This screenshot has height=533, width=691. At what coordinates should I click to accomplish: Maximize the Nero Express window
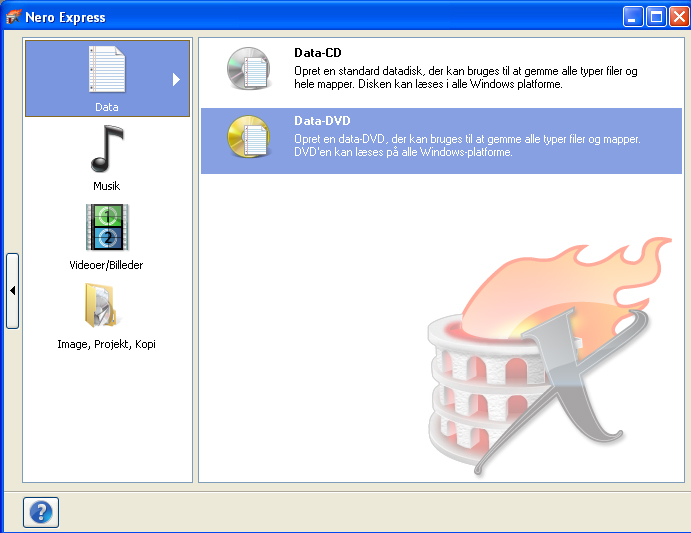pyautogui.click(x=656, y=17)
